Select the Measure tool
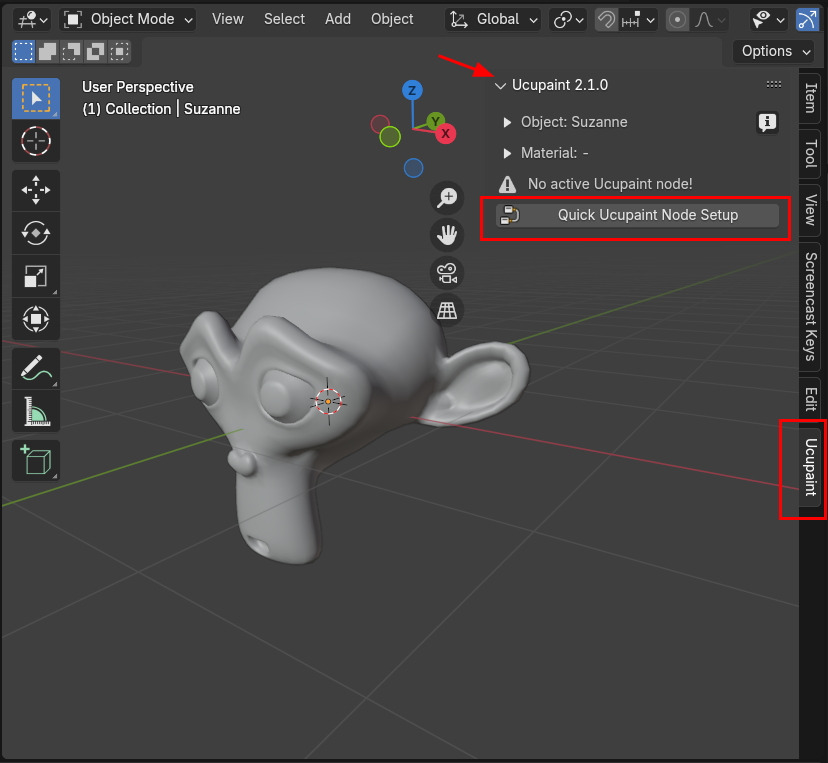This screenshot has width=828, height=763. [x=36, y=411]
